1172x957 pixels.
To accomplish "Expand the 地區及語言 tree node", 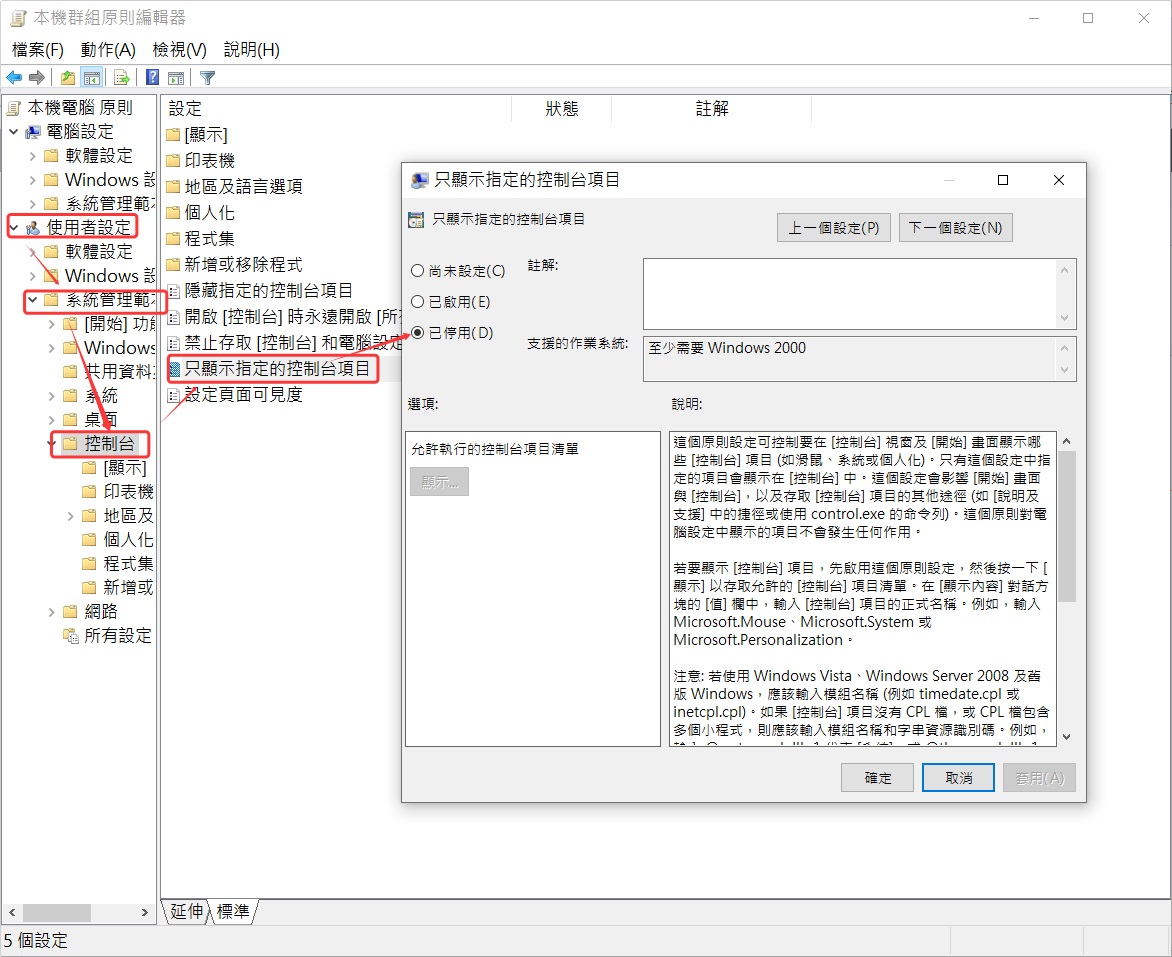I will click(71, 516).
